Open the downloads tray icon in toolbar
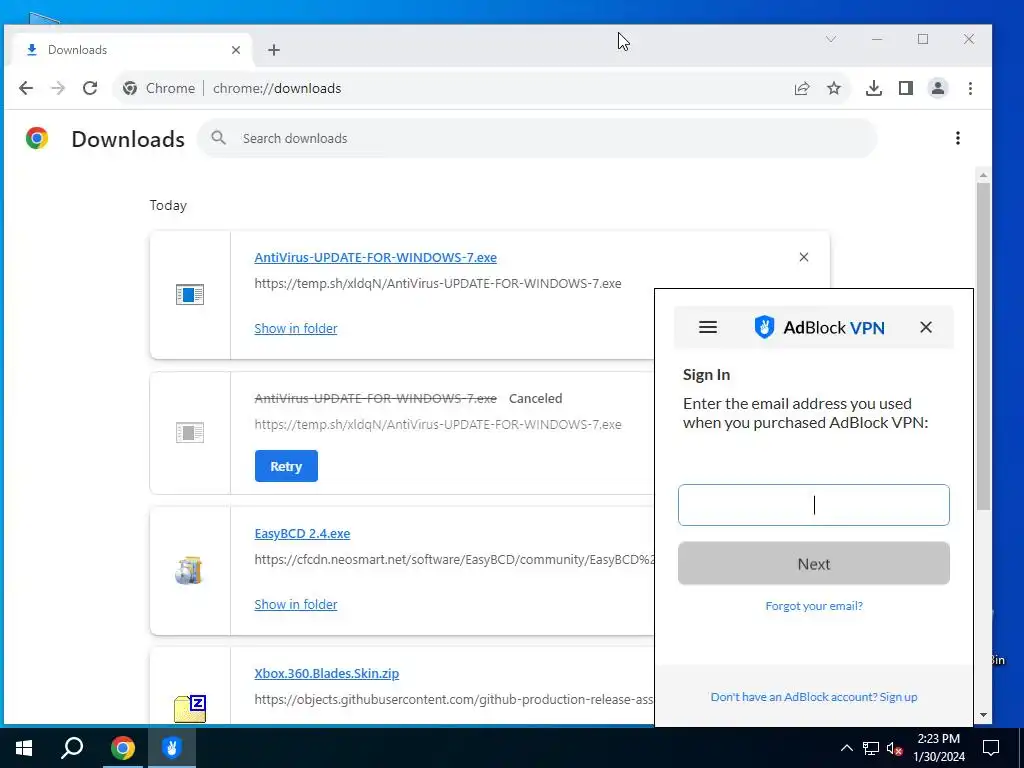1024x768 pixels. [874, 88]
